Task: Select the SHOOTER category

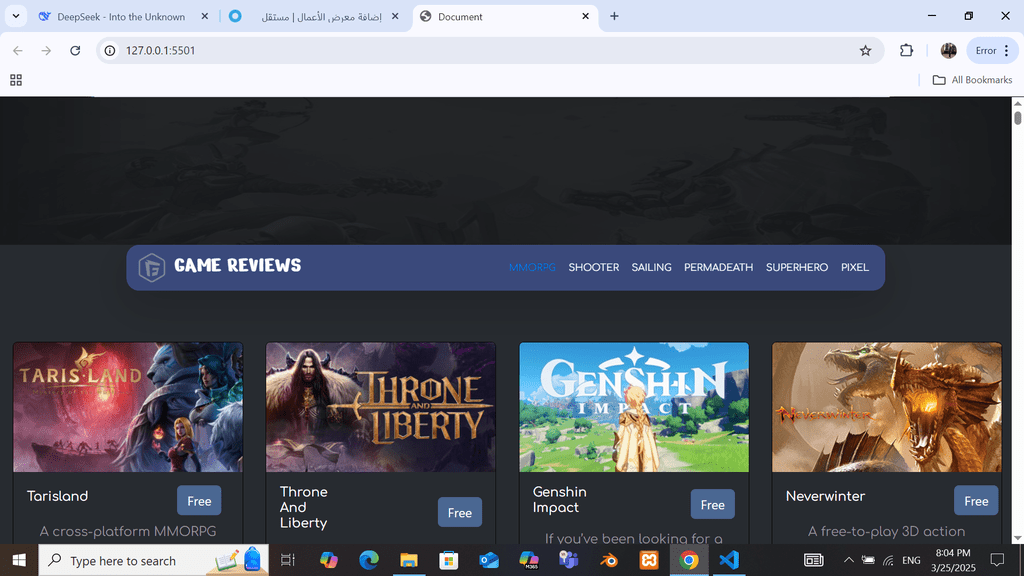Action: click(594, 267)
